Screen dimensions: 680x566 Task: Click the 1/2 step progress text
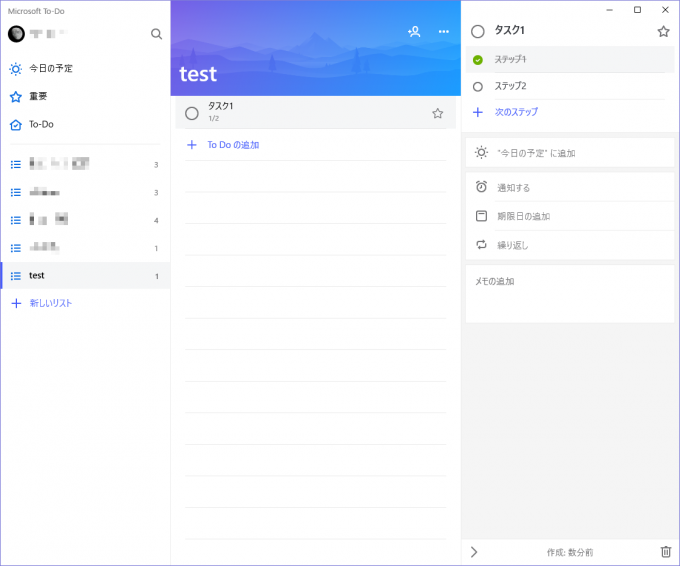214,118
